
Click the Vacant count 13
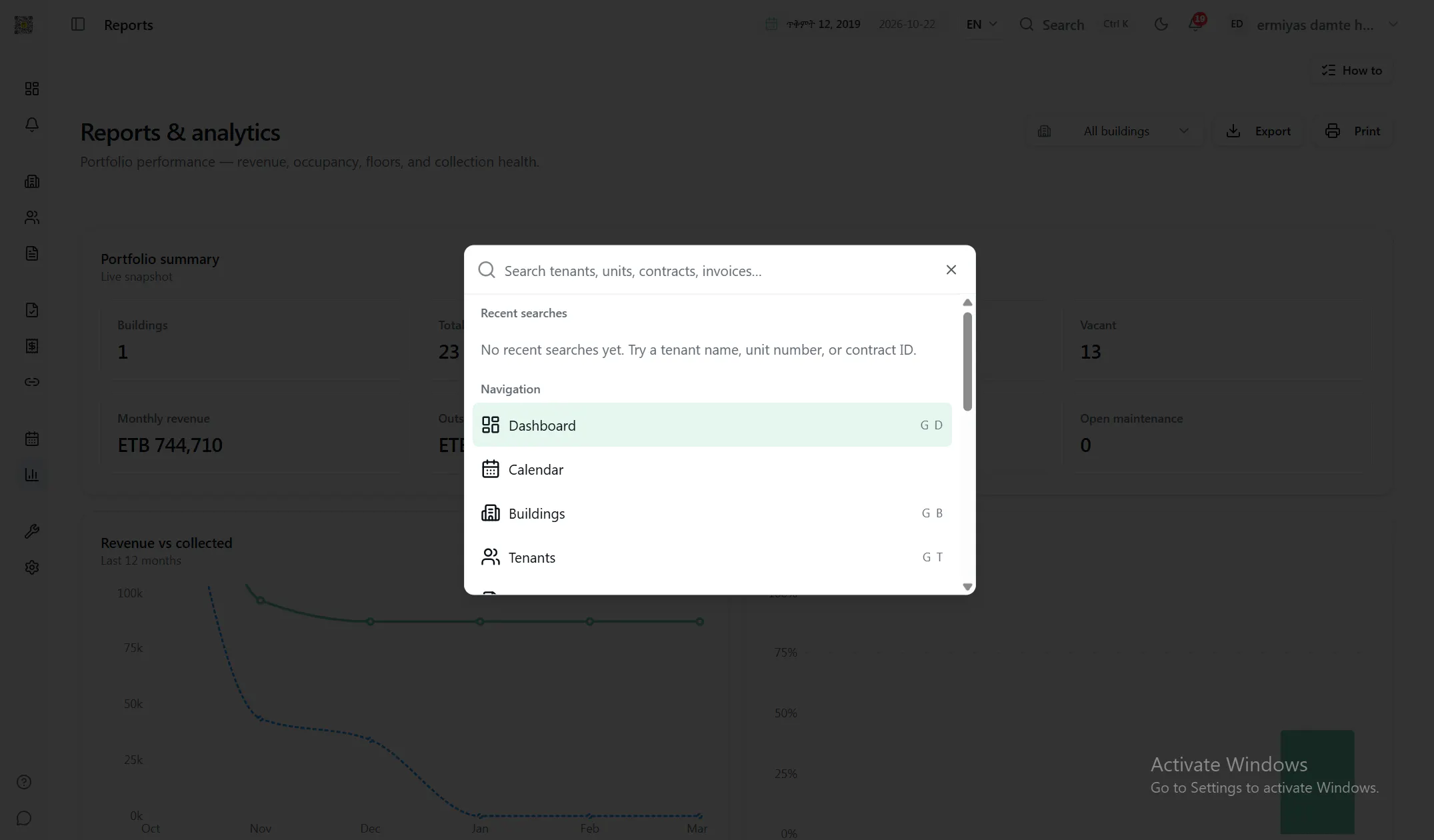point(1090,351)
